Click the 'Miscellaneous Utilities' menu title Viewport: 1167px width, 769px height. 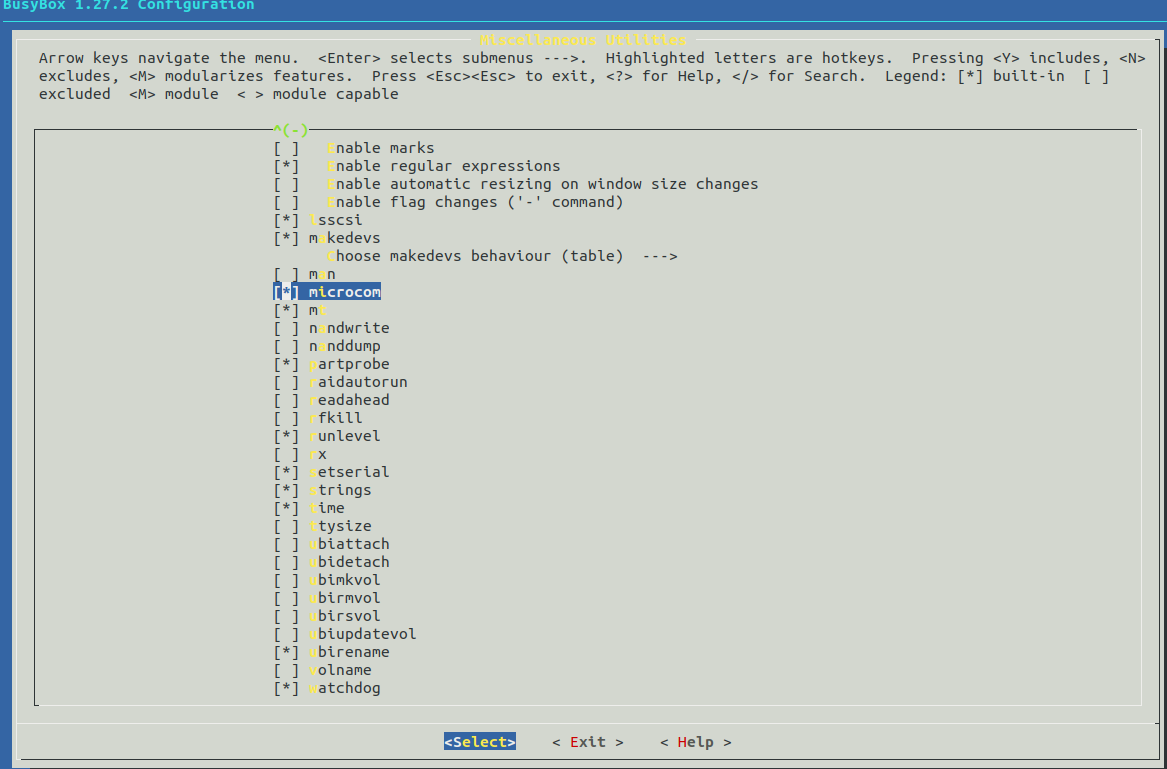click(x=584, y=39)
